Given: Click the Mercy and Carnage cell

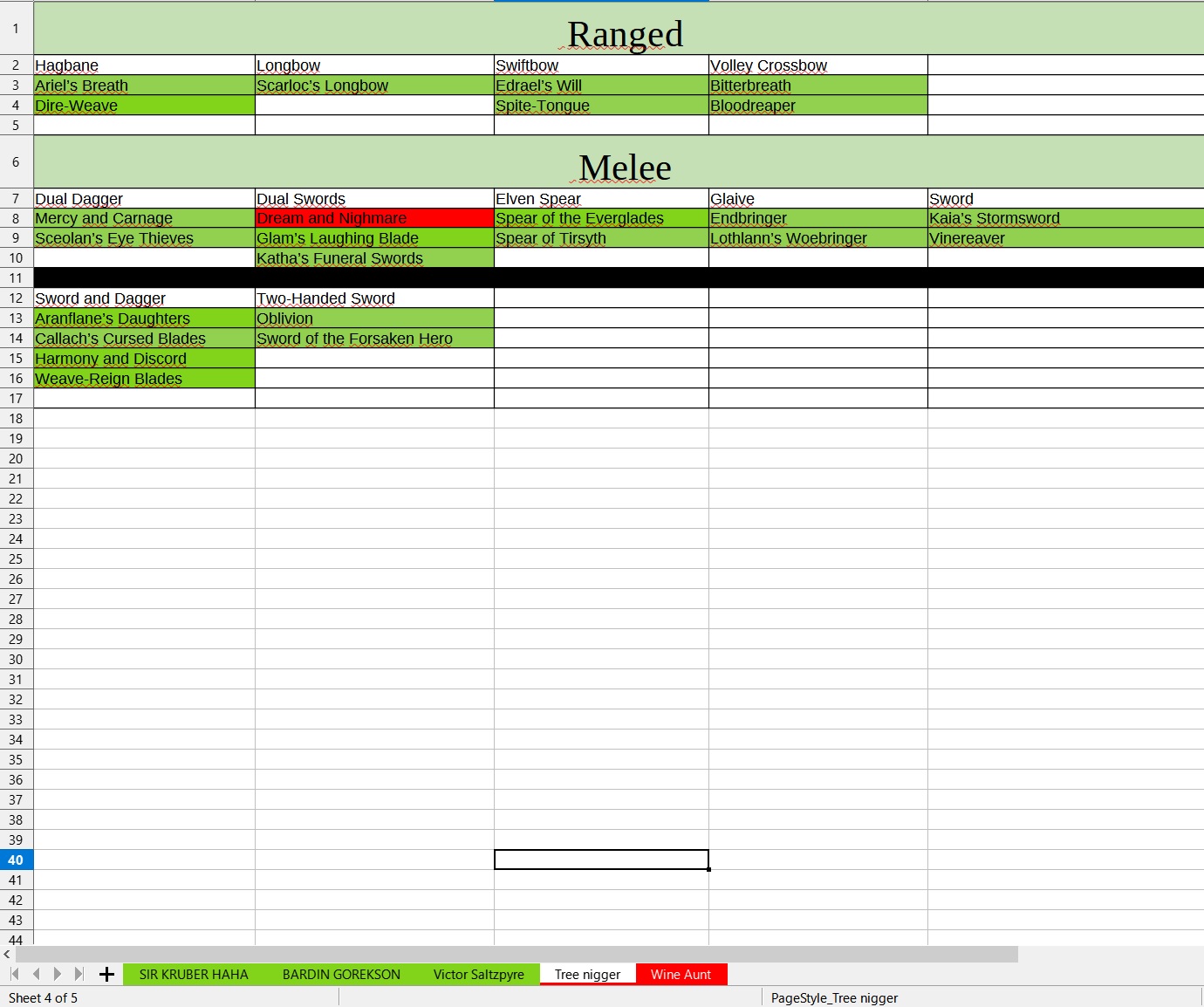Looking at the screenshot, I should click(144, 218).
